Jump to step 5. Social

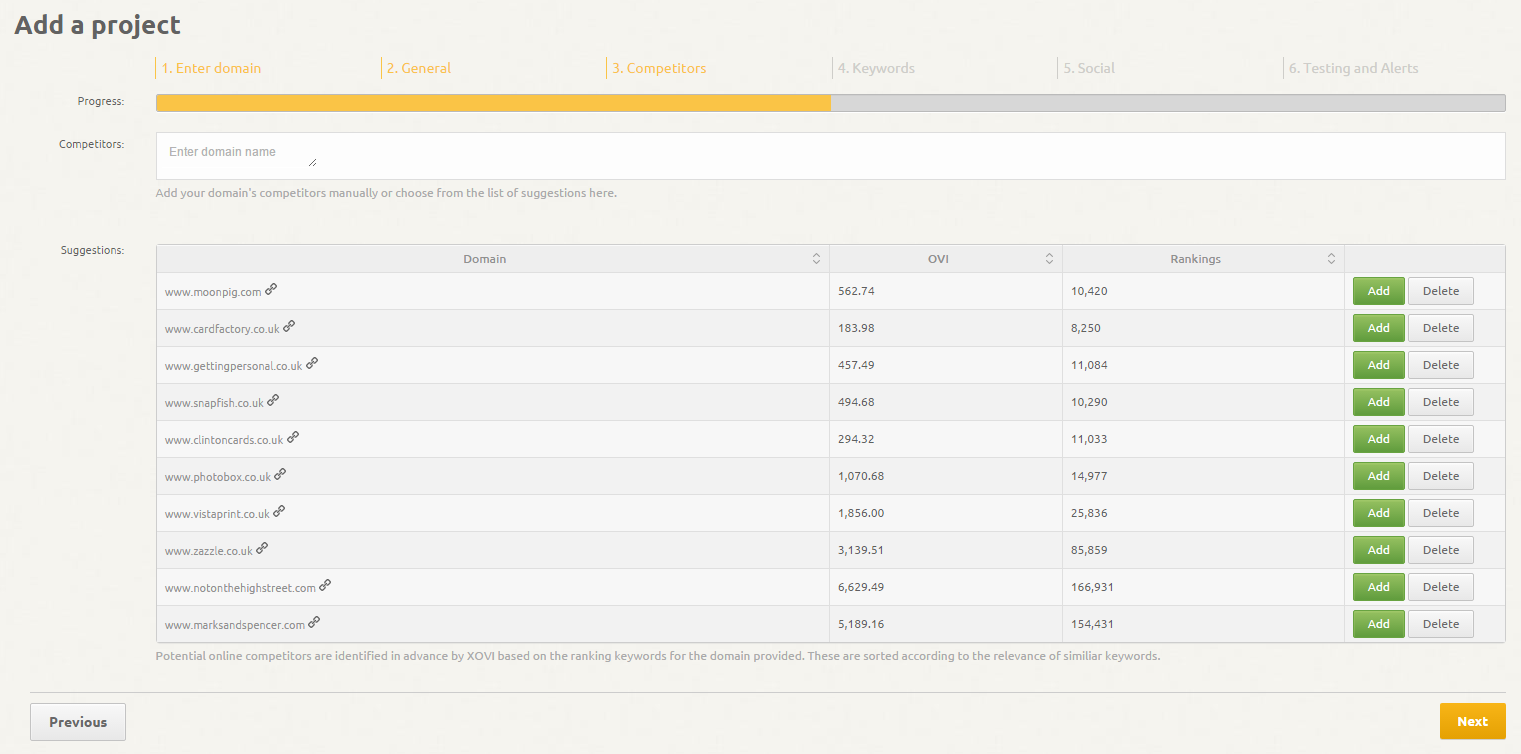tap(1089, 68)
